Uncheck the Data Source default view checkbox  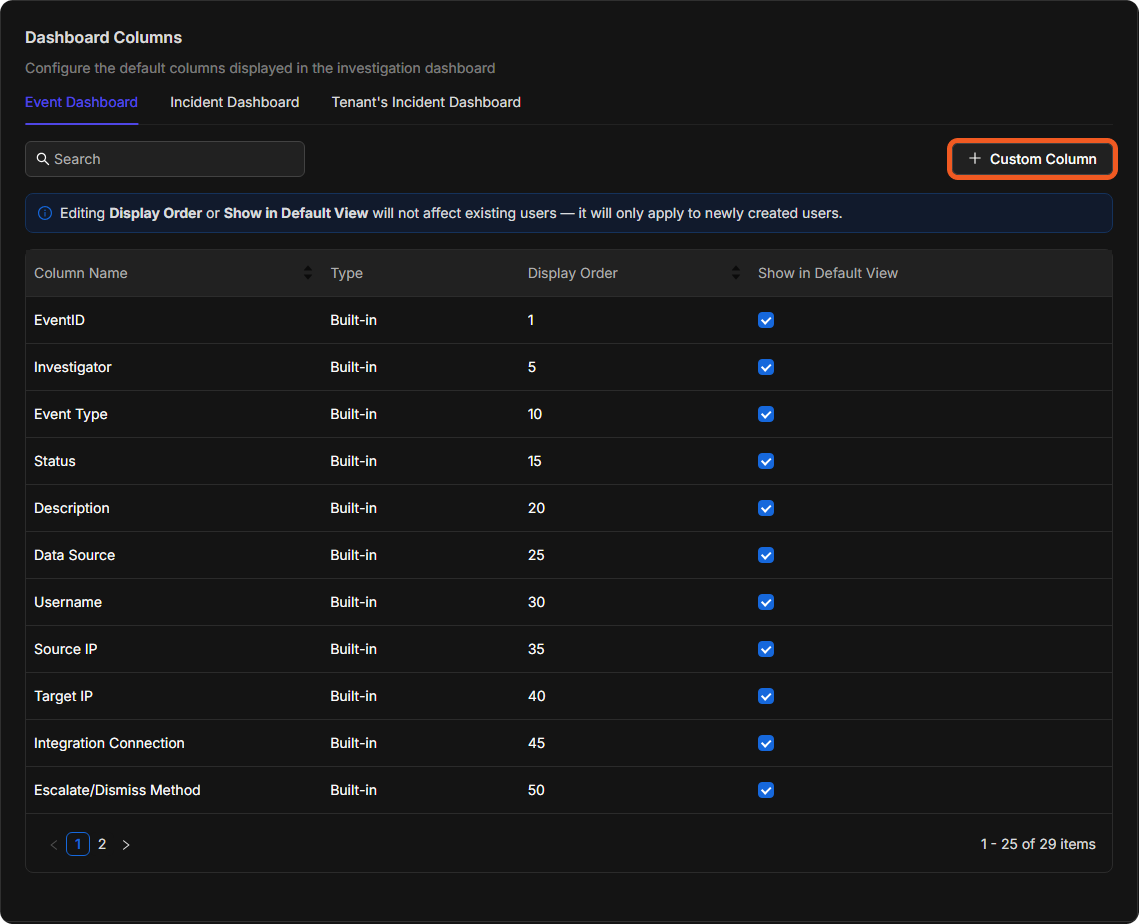[766, 555]
